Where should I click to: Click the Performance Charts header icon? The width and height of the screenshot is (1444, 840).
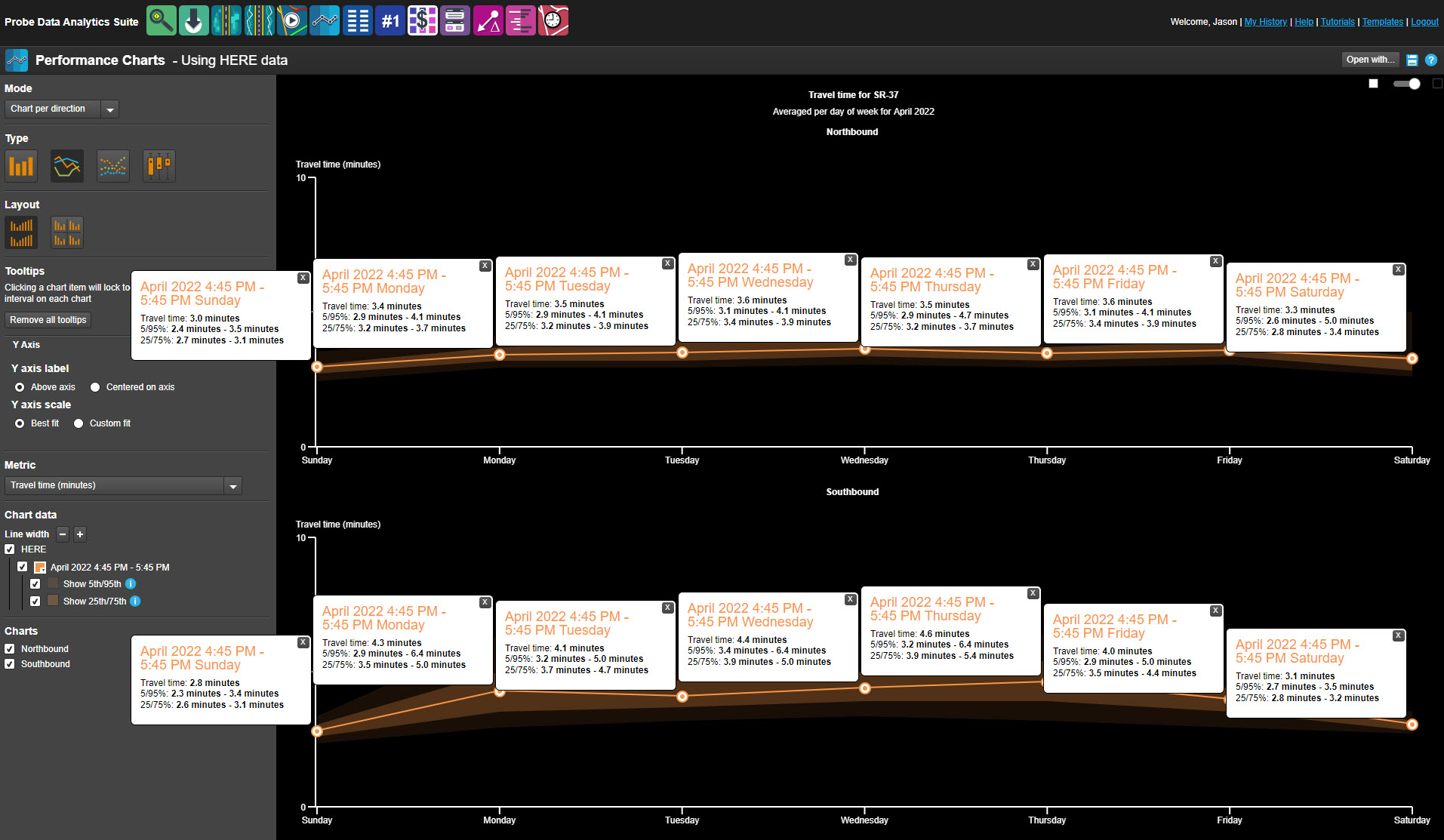(17, 60)
